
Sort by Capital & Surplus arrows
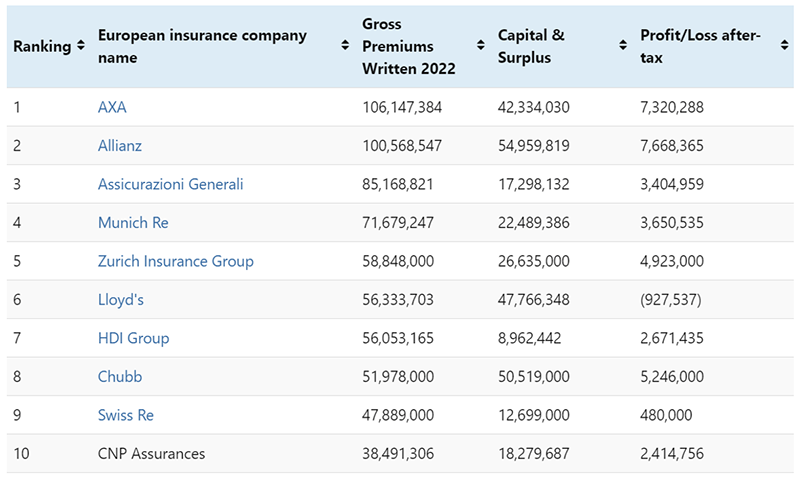point(622,45)
